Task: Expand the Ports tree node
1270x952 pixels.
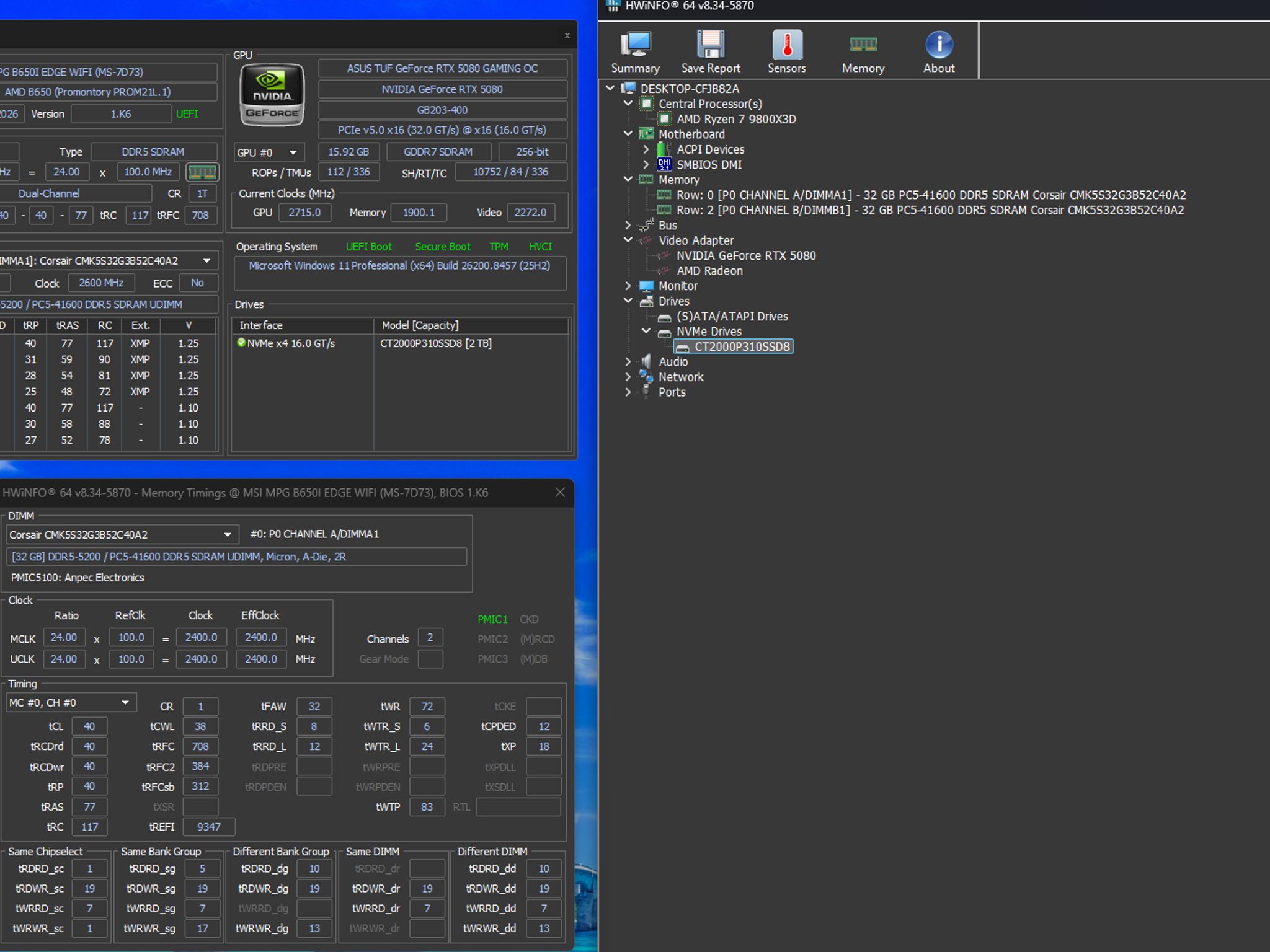Action: tap(628, 392)
